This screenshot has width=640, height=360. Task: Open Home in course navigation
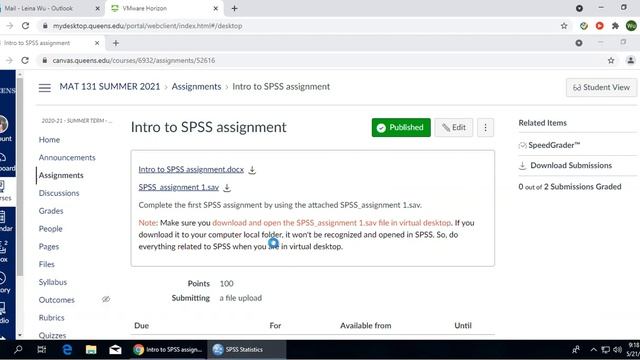coord(49,140)
